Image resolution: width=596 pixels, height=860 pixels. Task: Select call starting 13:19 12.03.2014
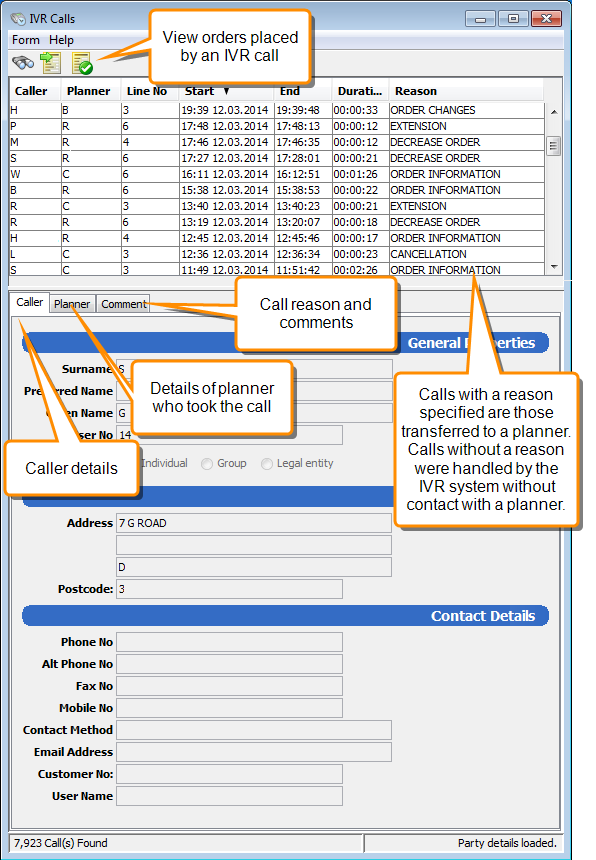click(x=277, y=222)
